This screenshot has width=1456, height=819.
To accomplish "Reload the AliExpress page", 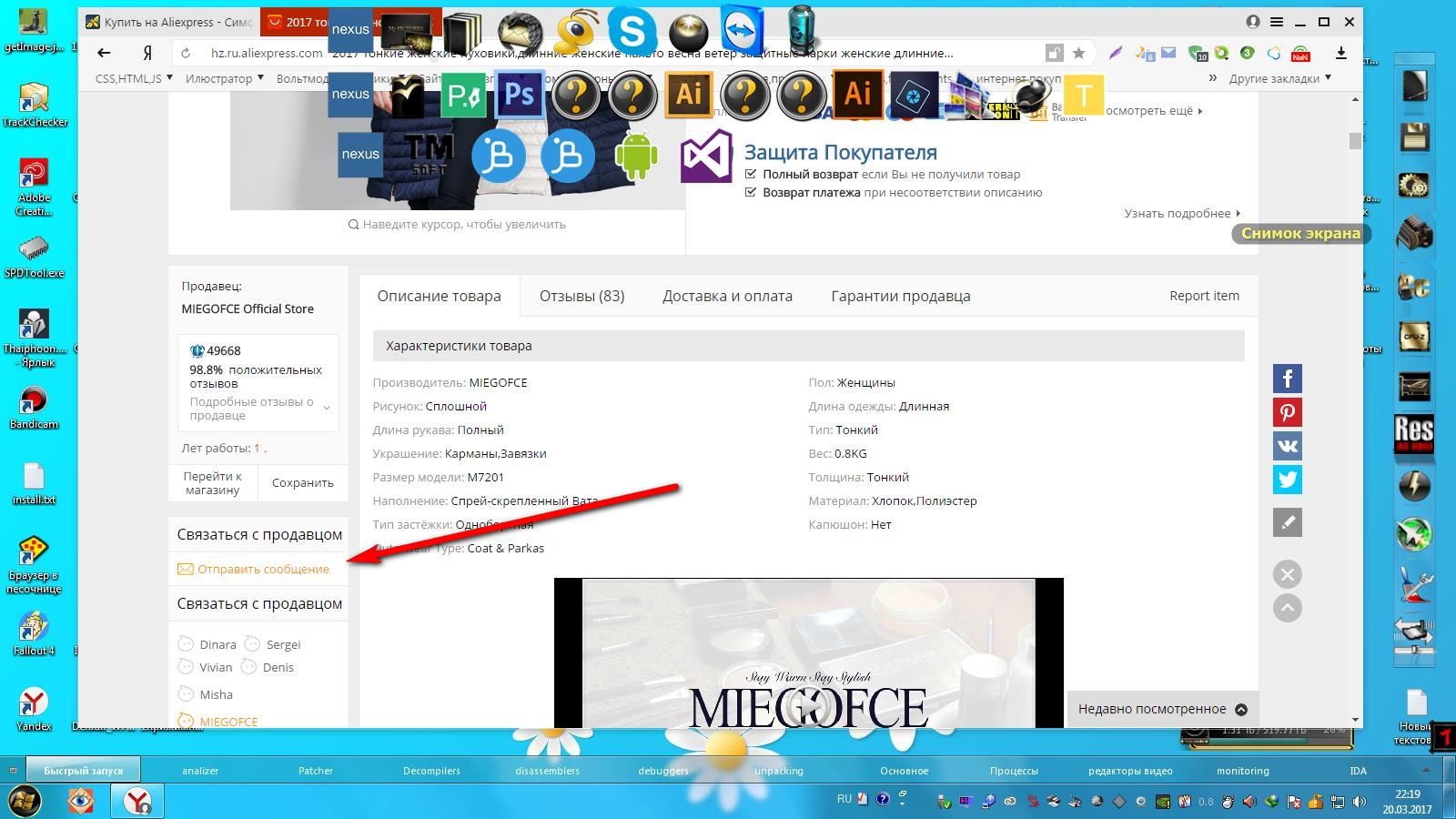I will [x=186, y=53].
